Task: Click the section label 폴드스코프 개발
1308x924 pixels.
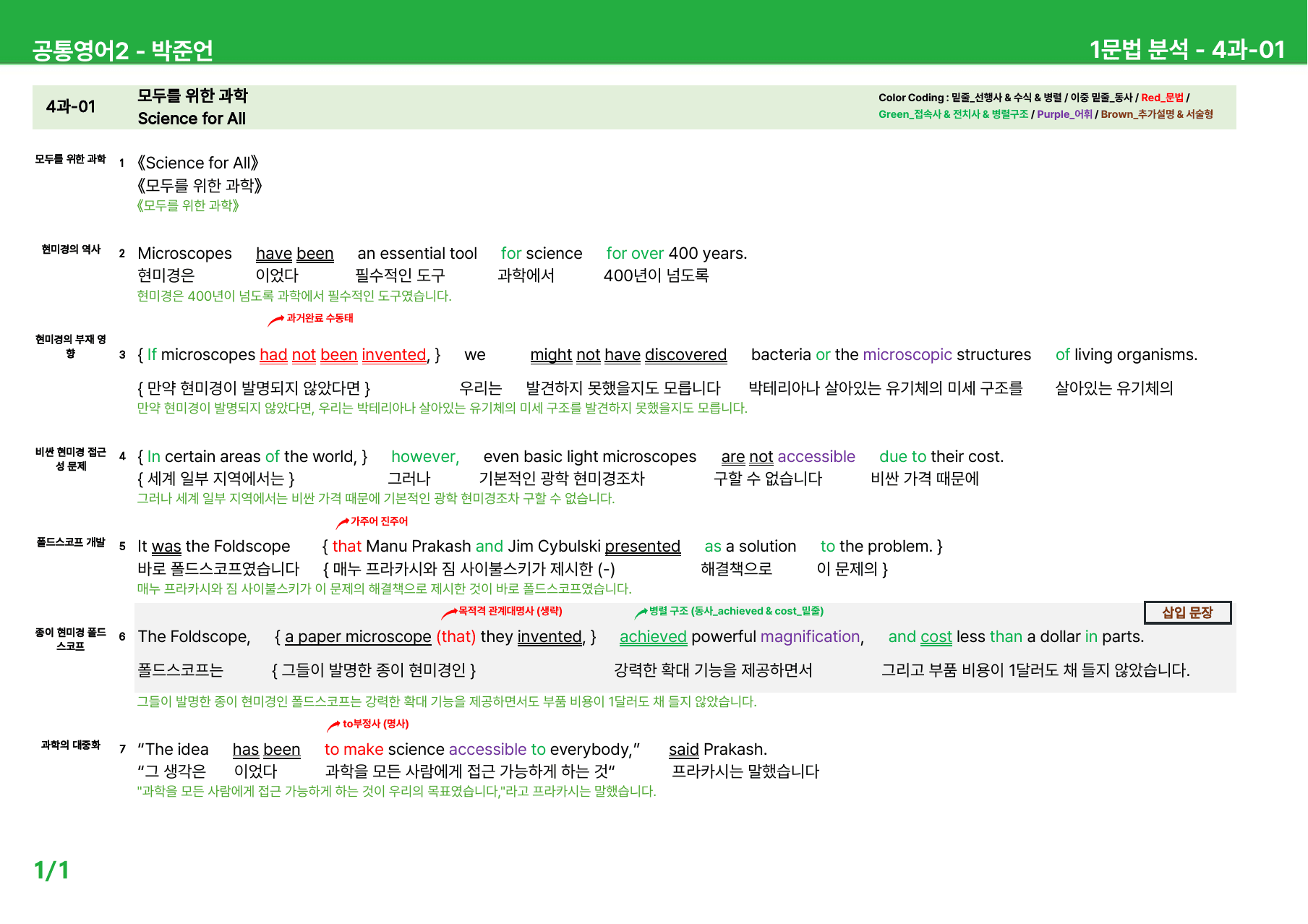Action: [71, 542]
